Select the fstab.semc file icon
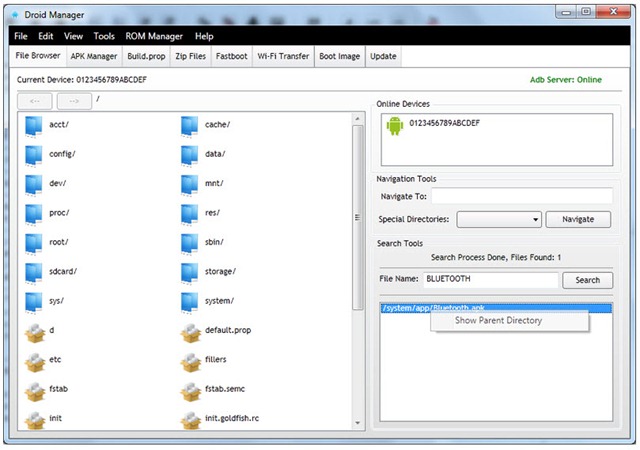Screen dimensions: 640x450 191,392
